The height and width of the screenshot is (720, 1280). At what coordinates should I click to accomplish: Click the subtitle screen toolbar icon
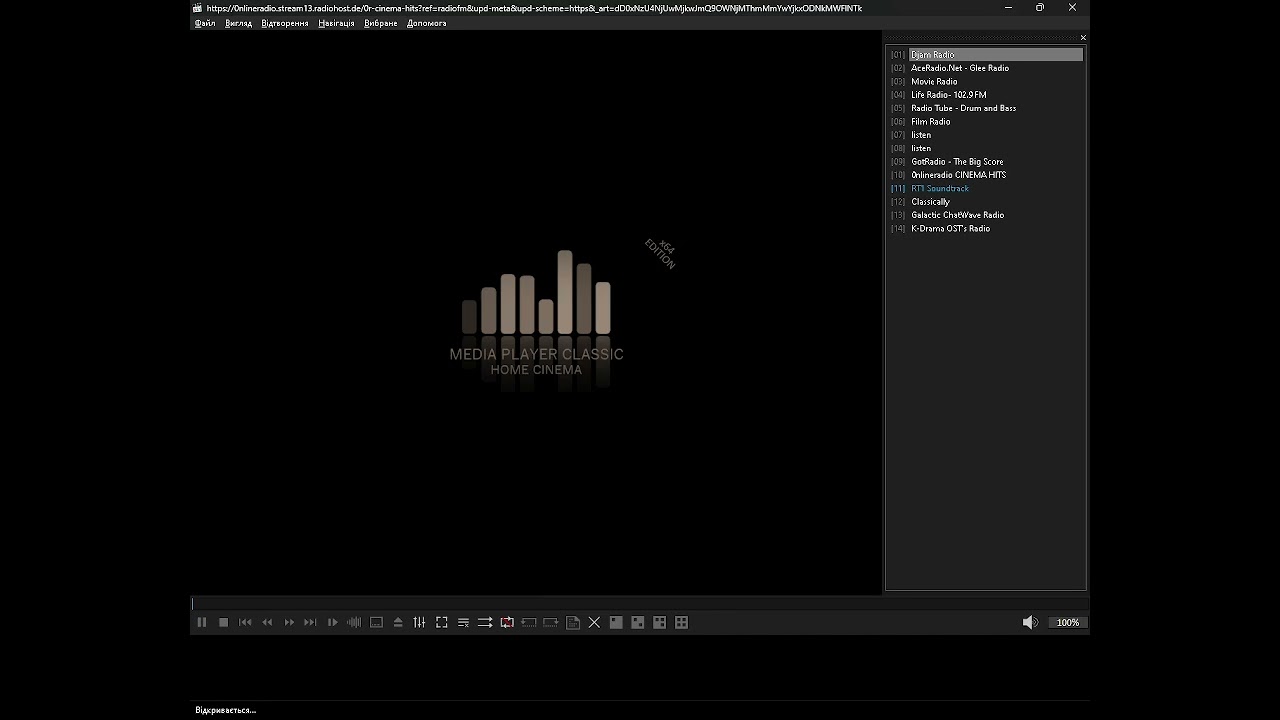376,622
